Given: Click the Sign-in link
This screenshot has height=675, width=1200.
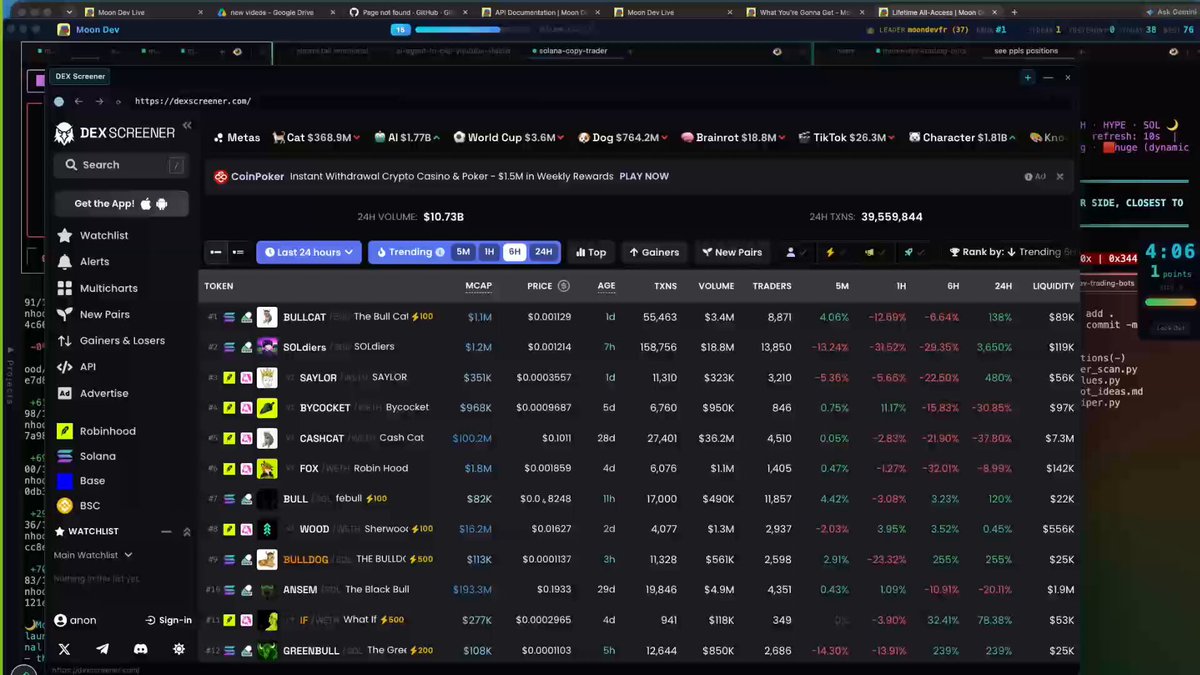Looking at the screenshot, I should tap(168, 620).
